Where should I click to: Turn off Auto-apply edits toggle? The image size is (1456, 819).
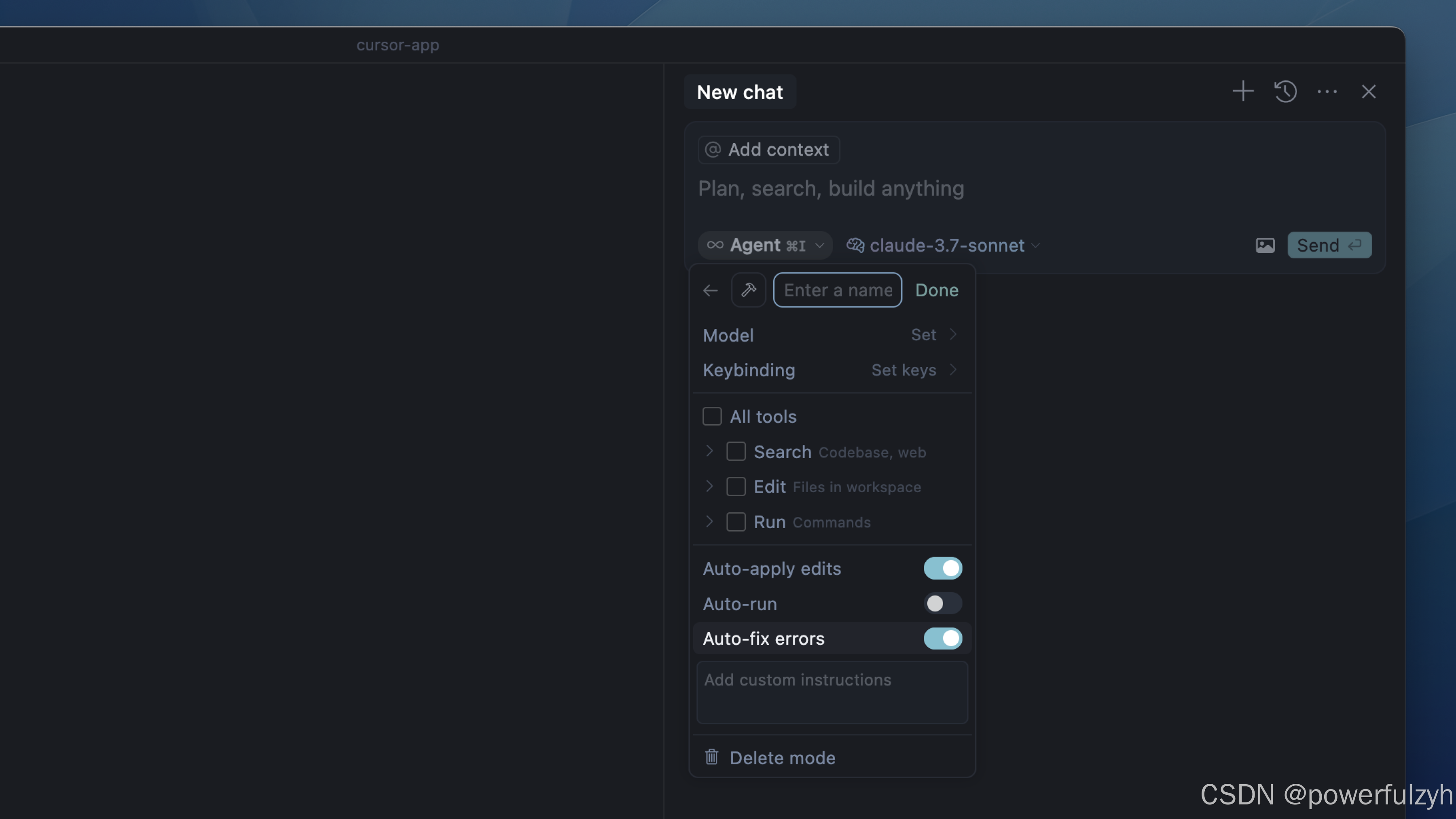coord(942,568)
